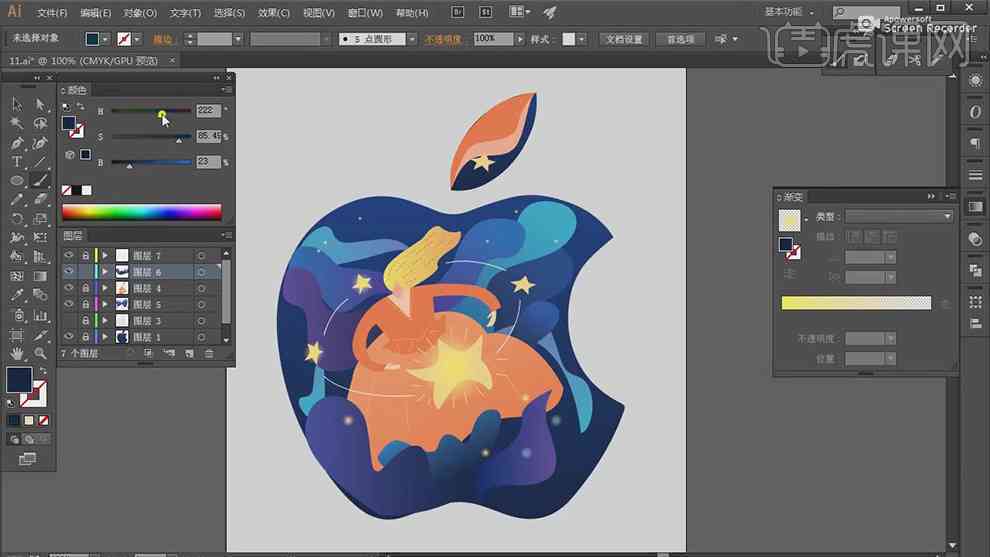
Task: Swap fill and stroke in Color panel
Action: pyautogui.click(x=80, y=106)
